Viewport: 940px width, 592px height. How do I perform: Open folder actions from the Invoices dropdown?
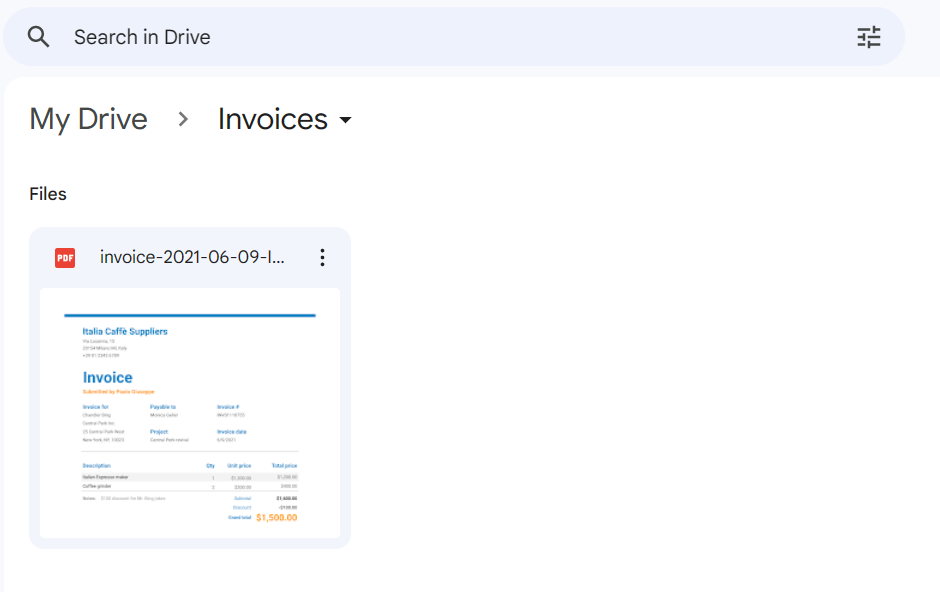click(x=345, y=120)
